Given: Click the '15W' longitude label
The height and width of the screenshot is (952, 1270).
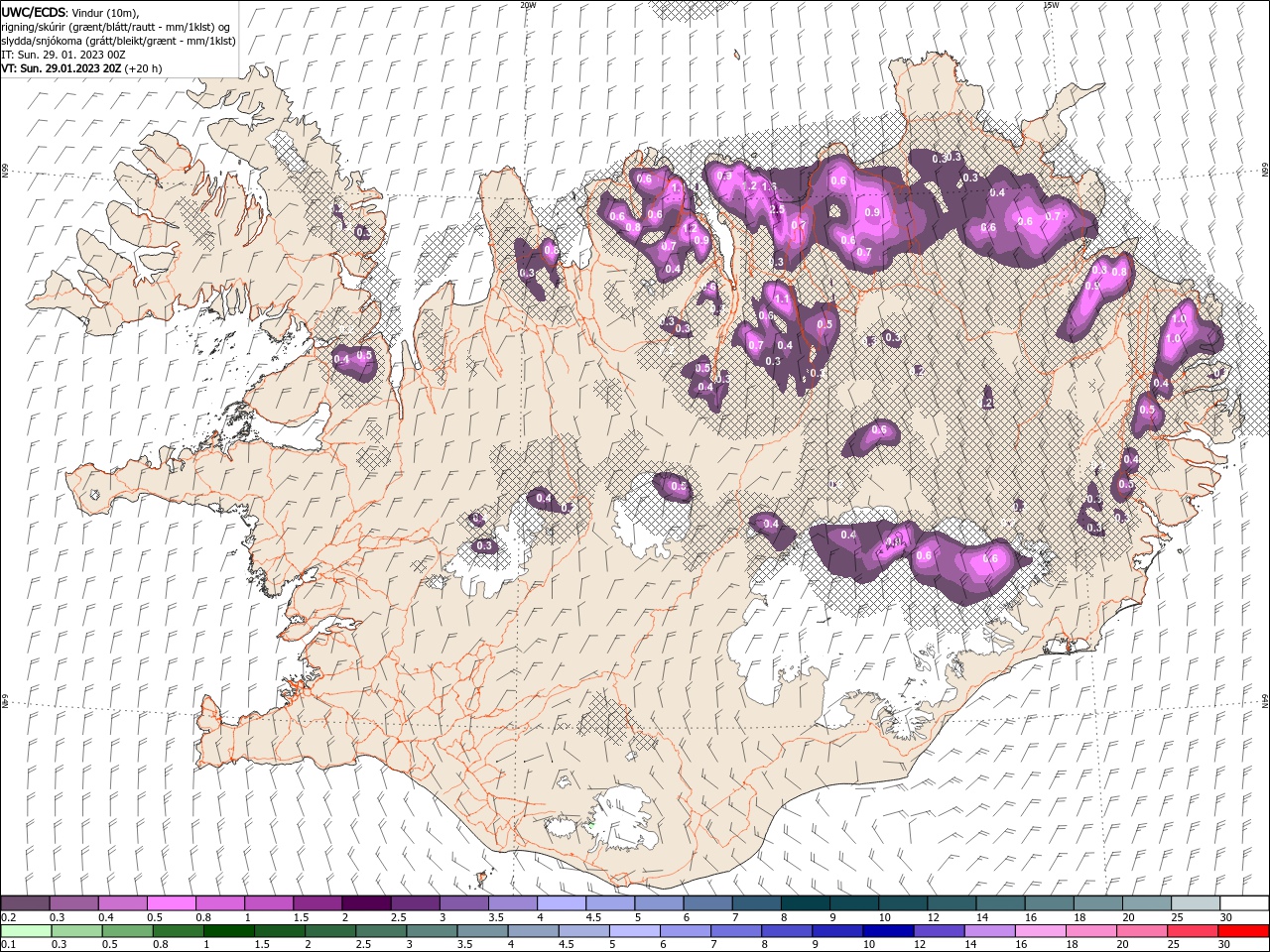Looking at the screenshot, I should (x=1051, y=5).
